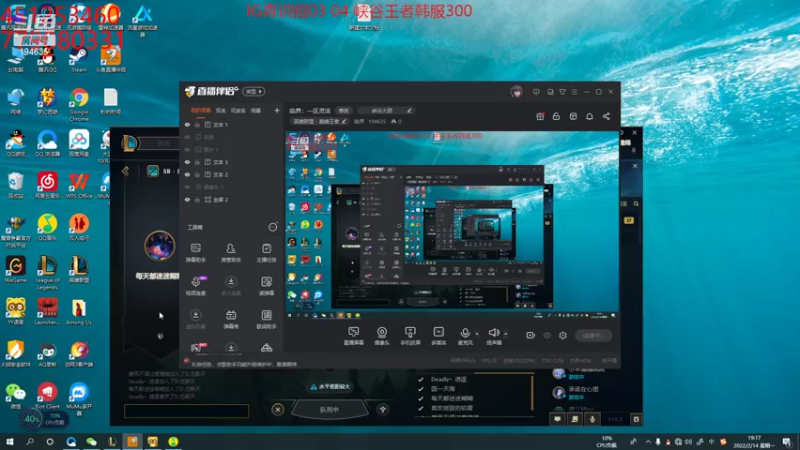Switch to the third scene tab
Viewport: 800px width, 450px height.
238,110
